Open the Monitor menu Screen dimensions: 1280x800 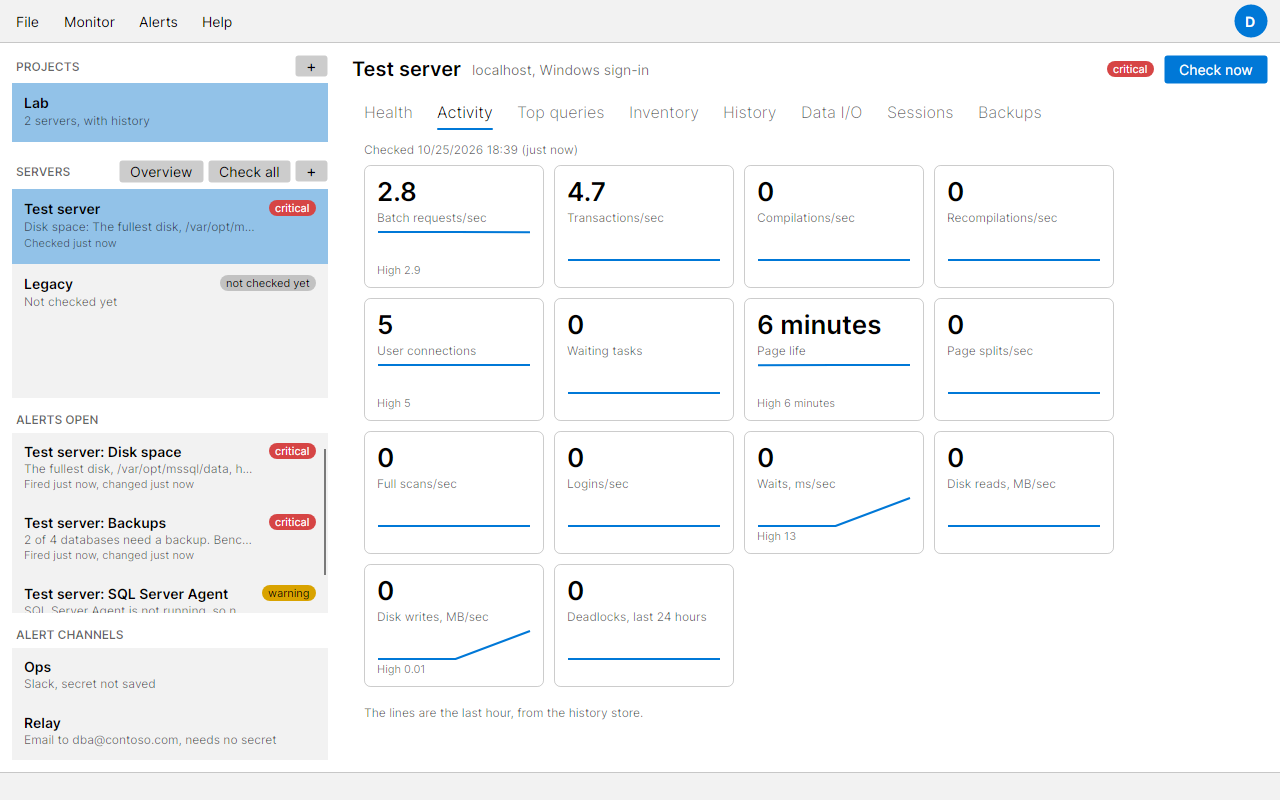point(89,22)
